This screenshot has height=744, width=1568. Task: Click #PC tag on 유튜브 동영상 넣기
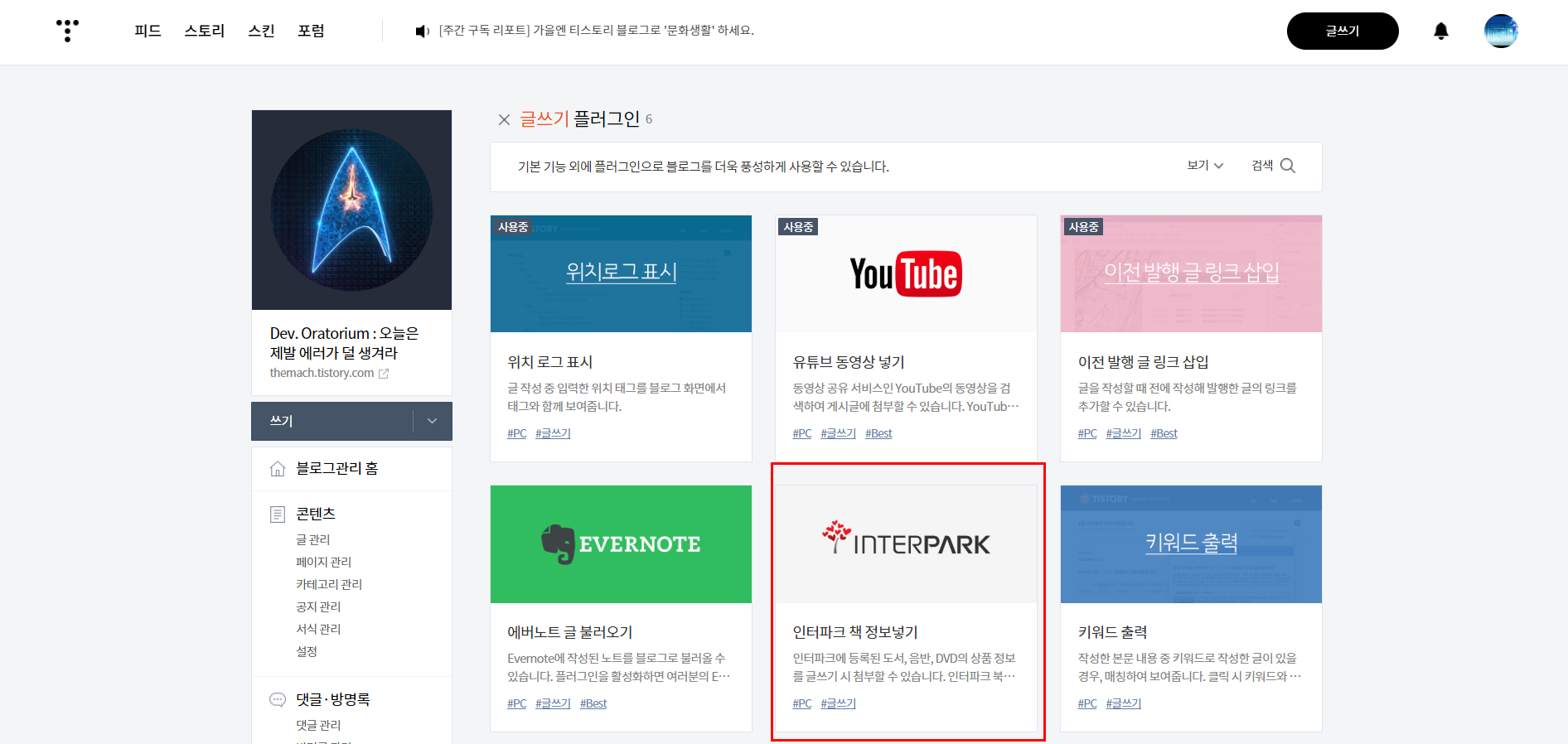pyautogui.click(x=802, y=433)
